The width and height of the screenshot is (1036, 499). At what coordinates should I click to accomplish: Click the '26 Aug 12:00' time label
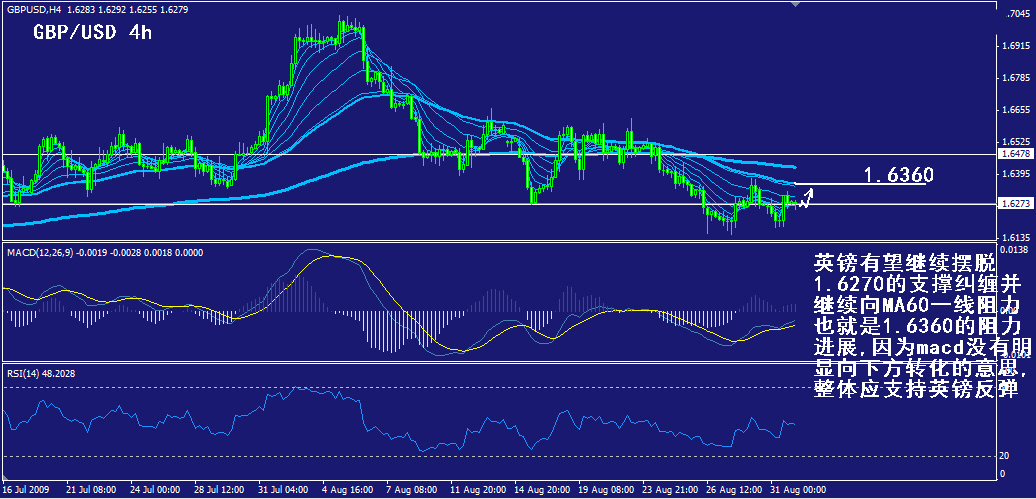coord(733,490)
